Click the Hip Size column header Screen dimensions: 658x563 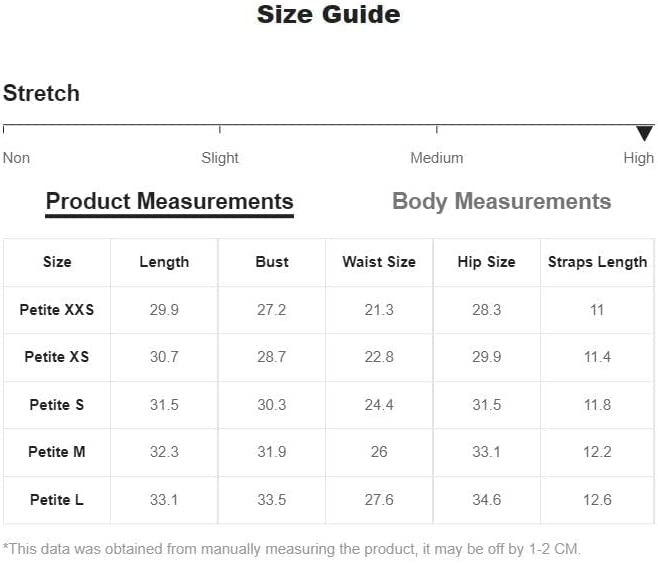coord(486,262)
